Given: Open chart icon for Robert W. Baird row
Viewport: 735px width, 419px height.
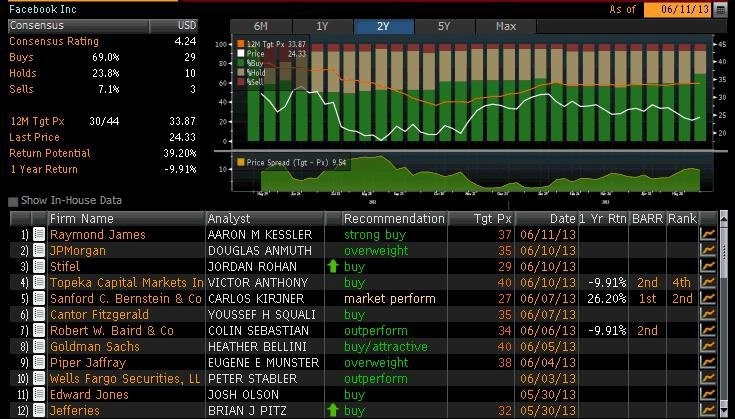Looking at the screenshot, I should (x=708, y=330).
